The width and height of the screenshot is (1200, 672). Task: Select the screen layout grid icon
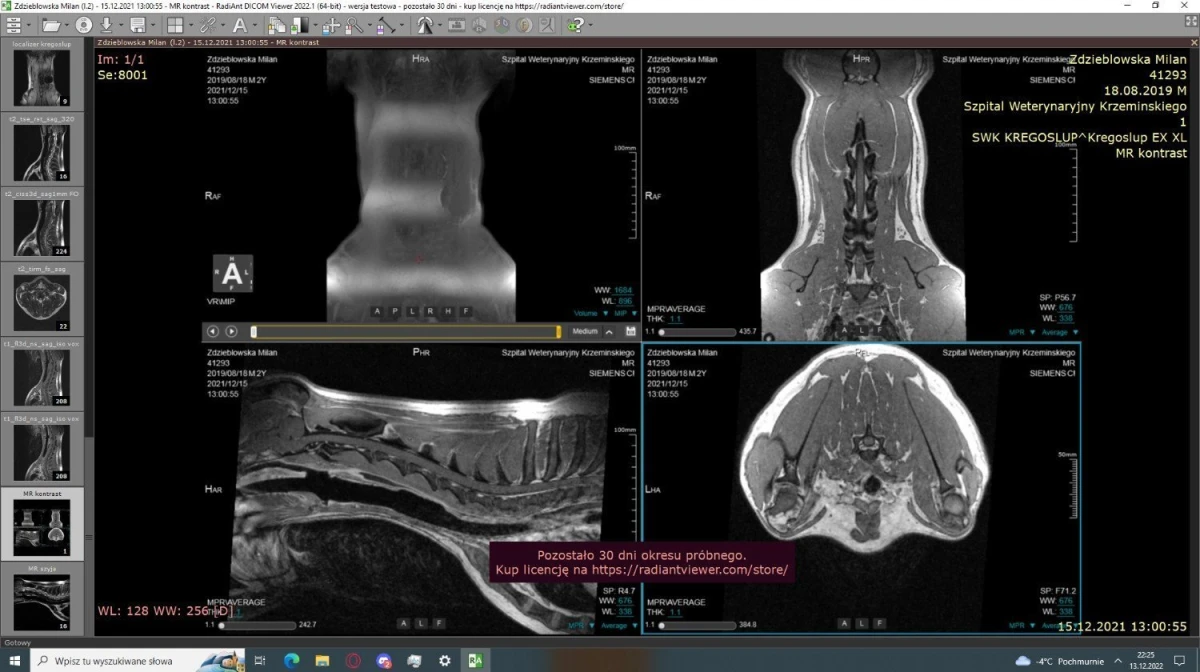click(x=175, y=25)
